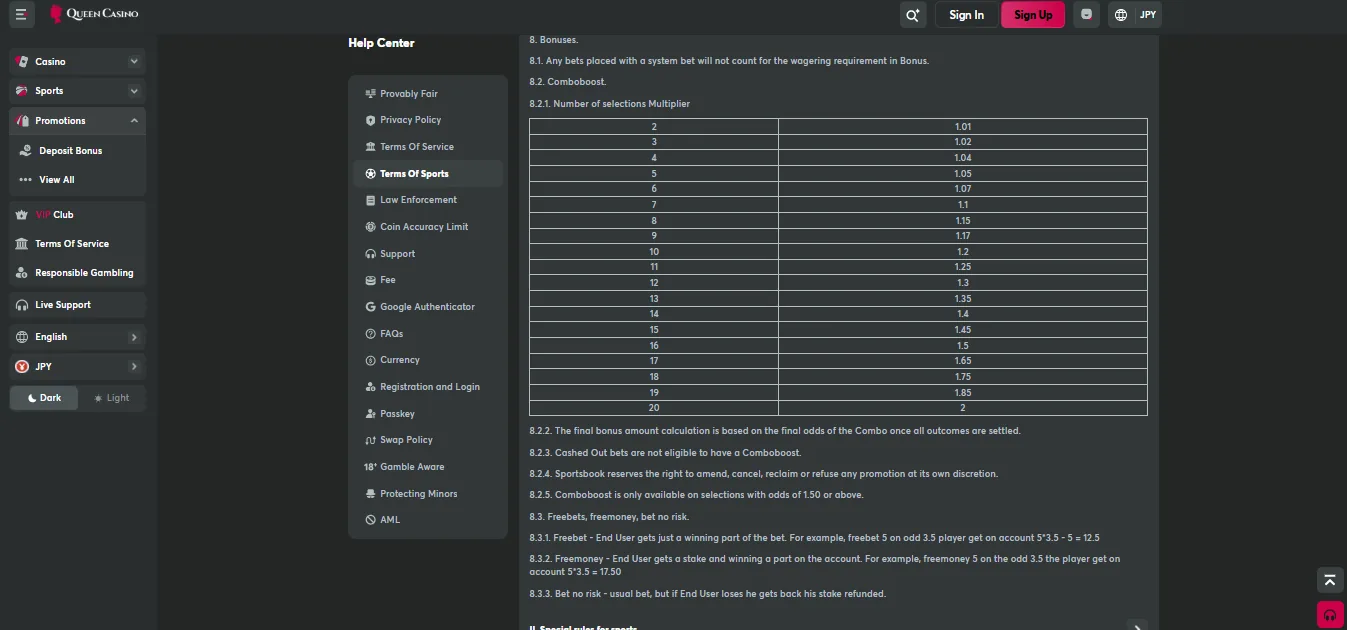Click the Sign Up button
1347x630 pixels.
(x=1033, y=15)
